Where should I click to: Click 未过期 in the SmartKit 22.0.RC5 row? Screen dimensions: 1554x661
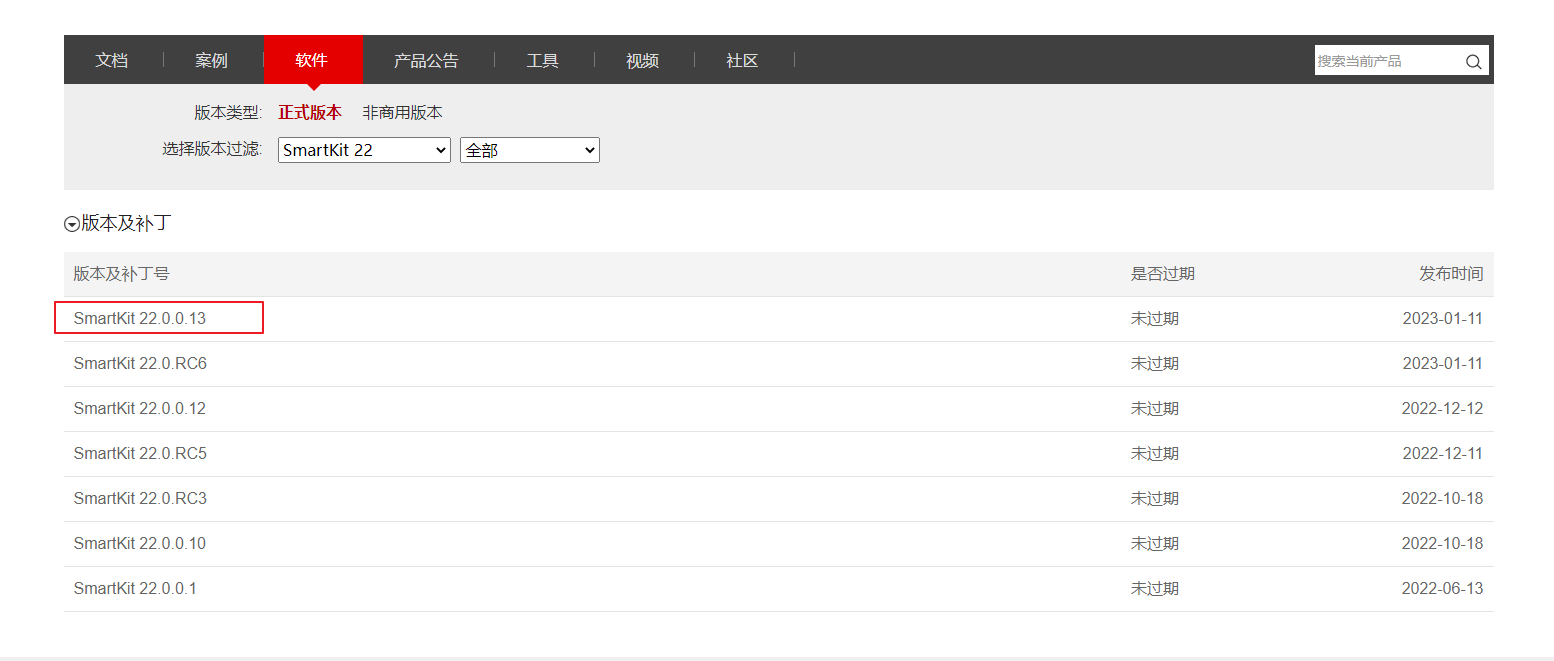click(1155, 454)
